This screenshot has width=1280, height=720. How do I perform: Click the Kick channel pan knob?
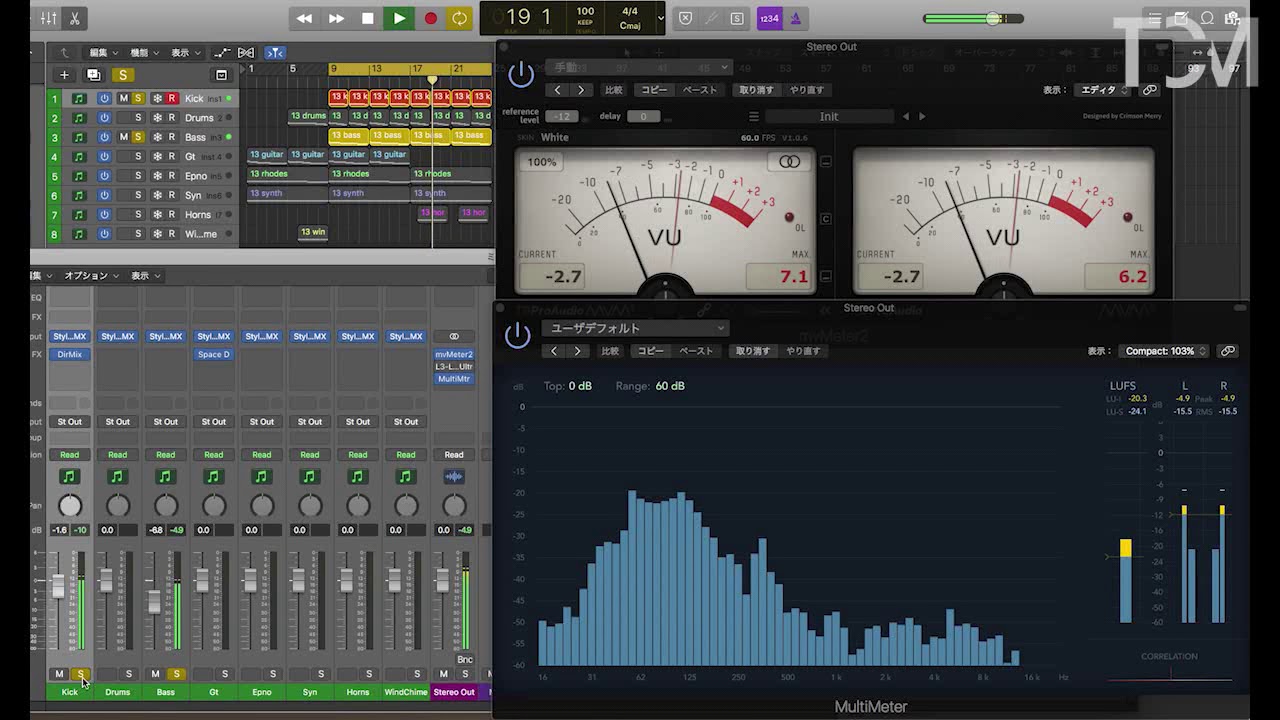click(x=69, y=505)
